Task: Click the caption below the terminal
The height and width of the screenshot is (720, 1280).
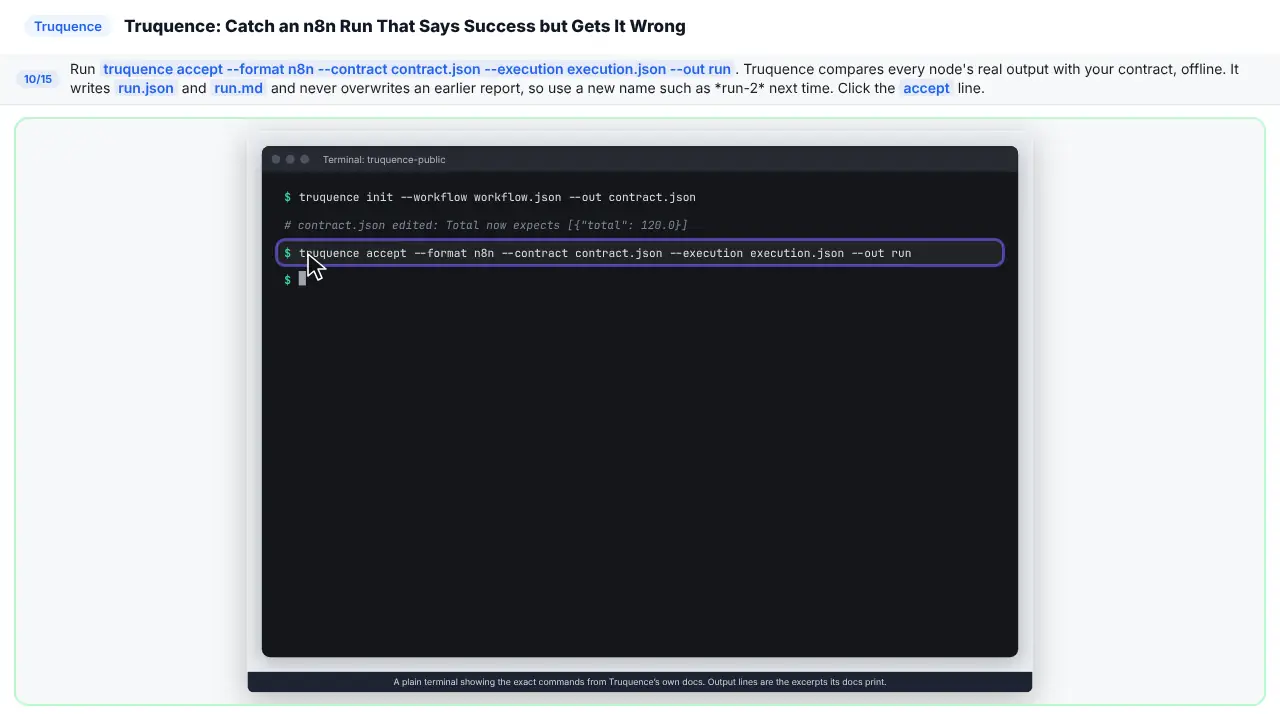Action: click(640, 682)
